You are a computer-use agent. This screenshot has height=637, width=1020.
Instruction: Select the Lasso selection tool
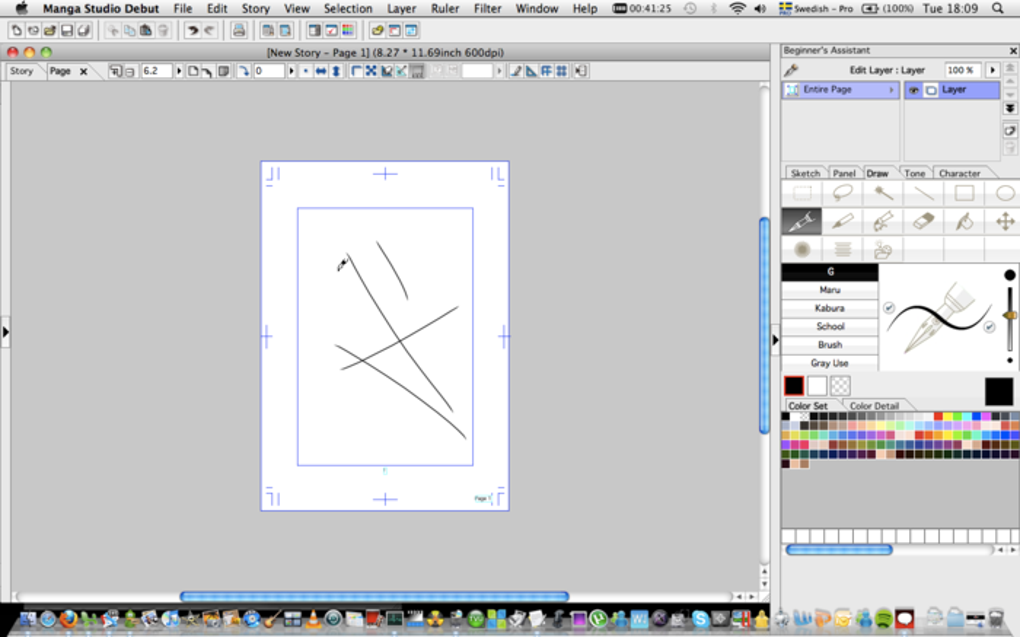pyautogui.click(x=842, y=193)
